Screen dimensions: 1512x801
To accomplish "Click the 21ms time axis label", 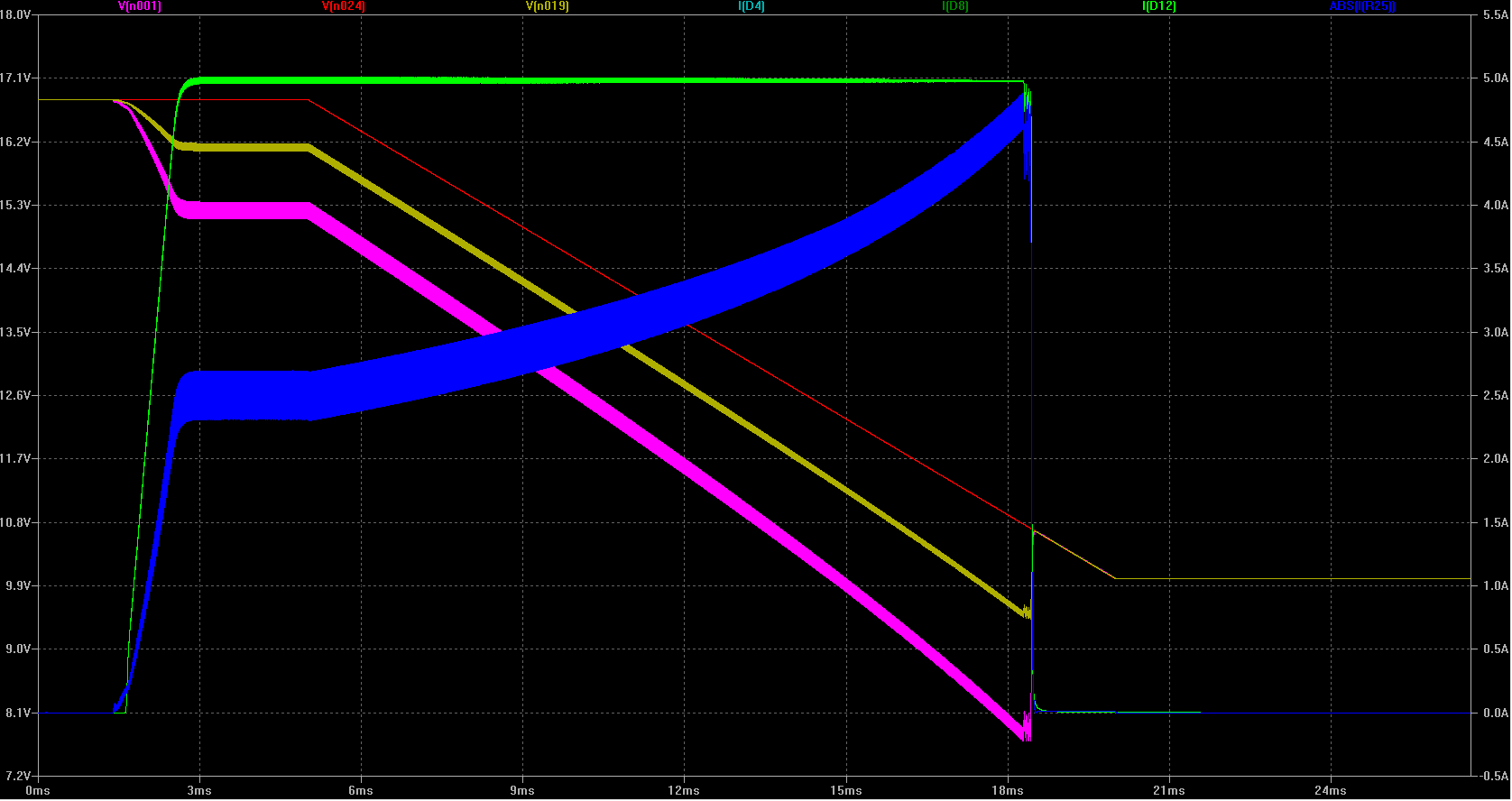I will pyautogui.click(x=1169, y=791).
